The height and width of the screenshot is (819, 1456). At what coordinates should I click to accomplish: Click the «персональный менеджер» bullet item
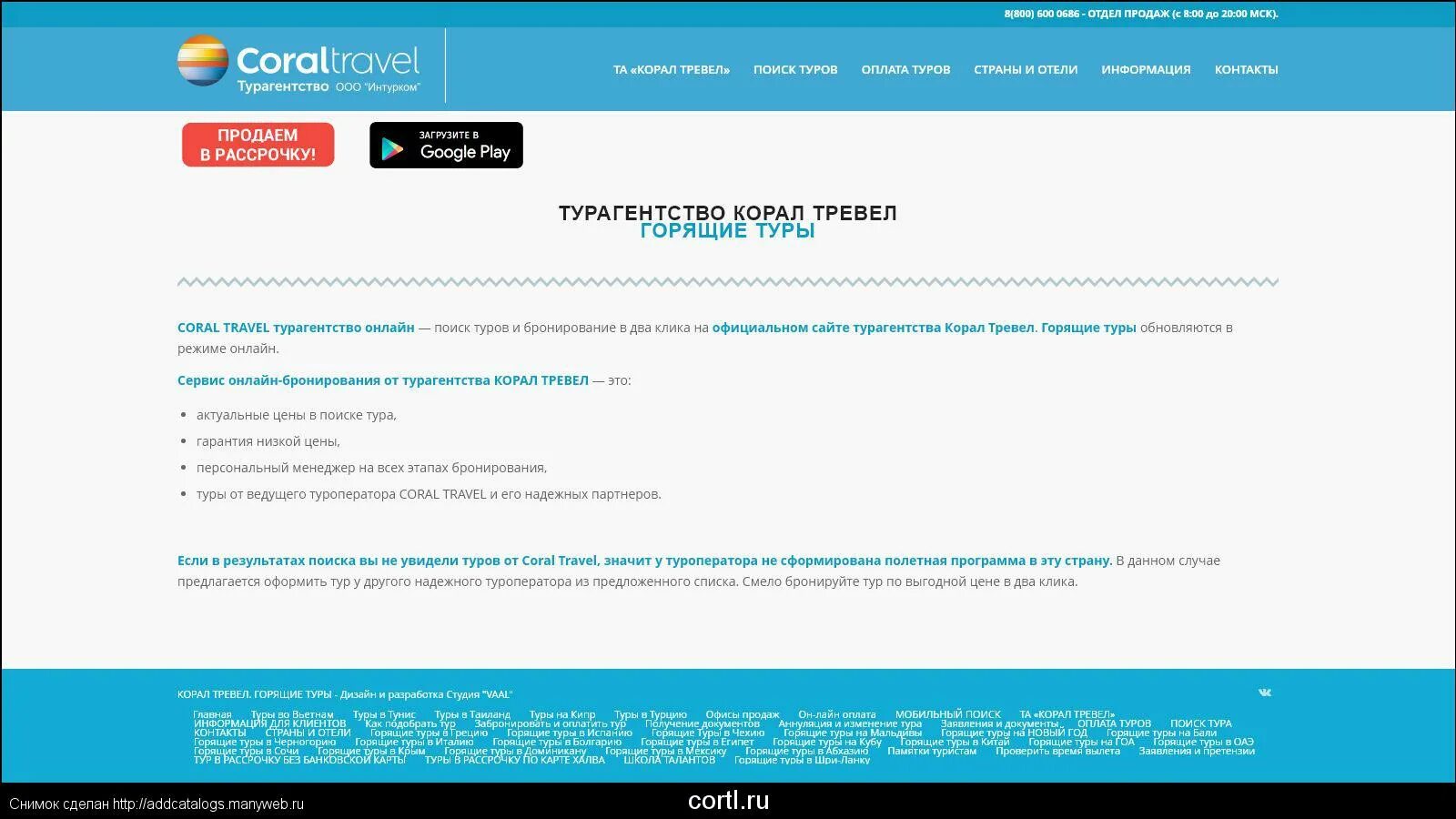(x=372, y=468)
